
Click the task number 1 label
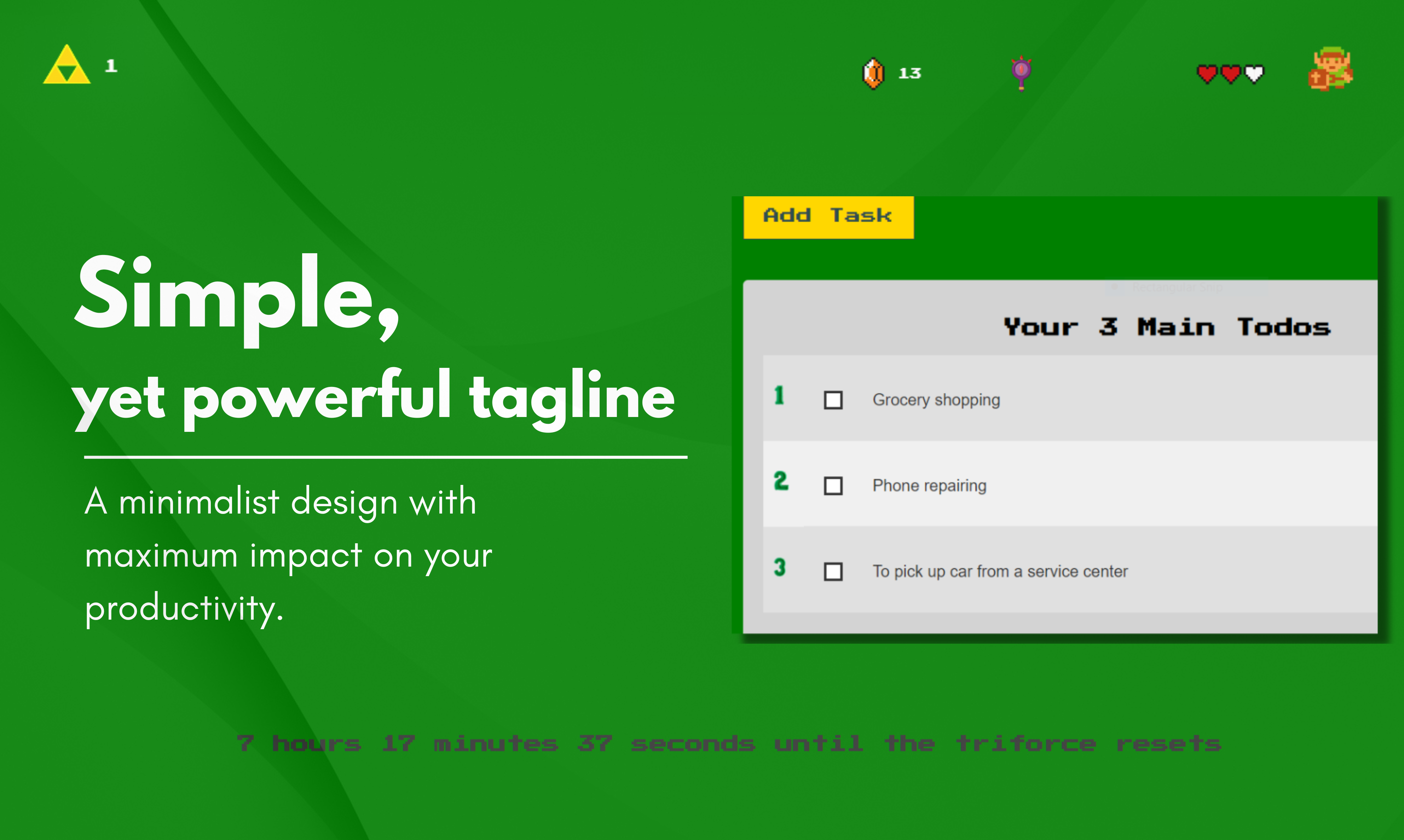[780, 395]
